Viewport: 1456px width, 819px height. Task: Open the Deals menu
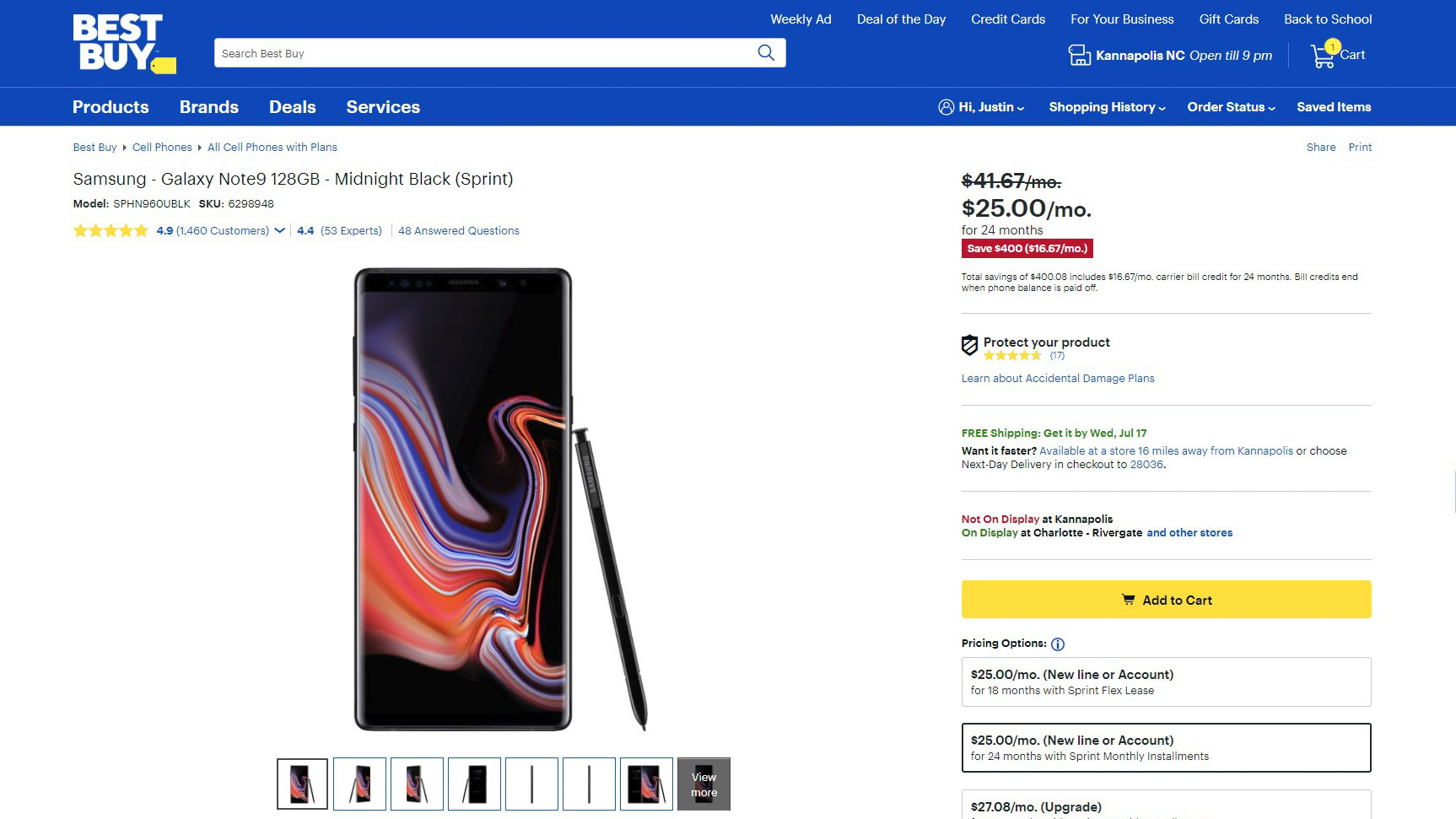pyautogui.click(x=292, y=107)
